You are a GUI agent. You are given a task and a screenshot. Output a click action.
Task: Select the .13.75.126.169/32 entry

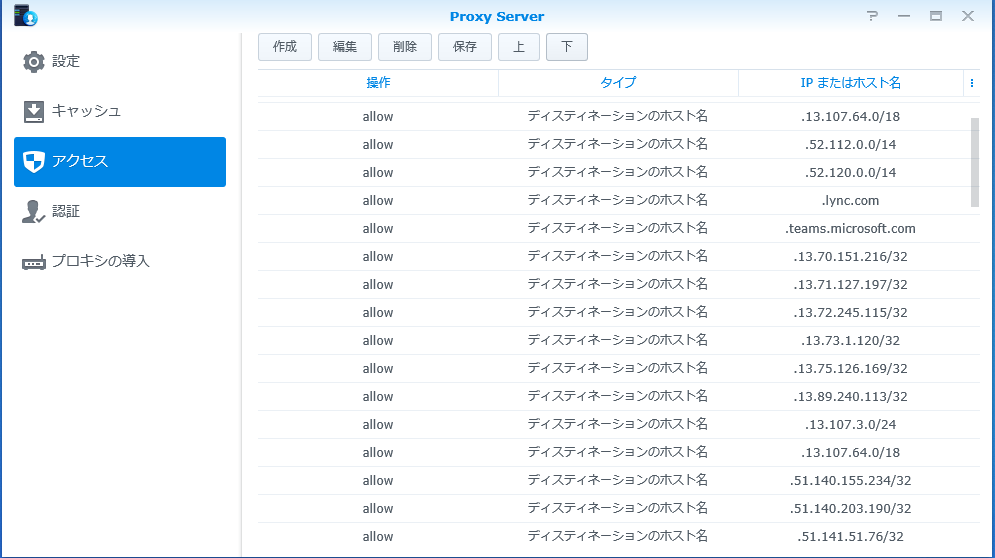[619, 368]
